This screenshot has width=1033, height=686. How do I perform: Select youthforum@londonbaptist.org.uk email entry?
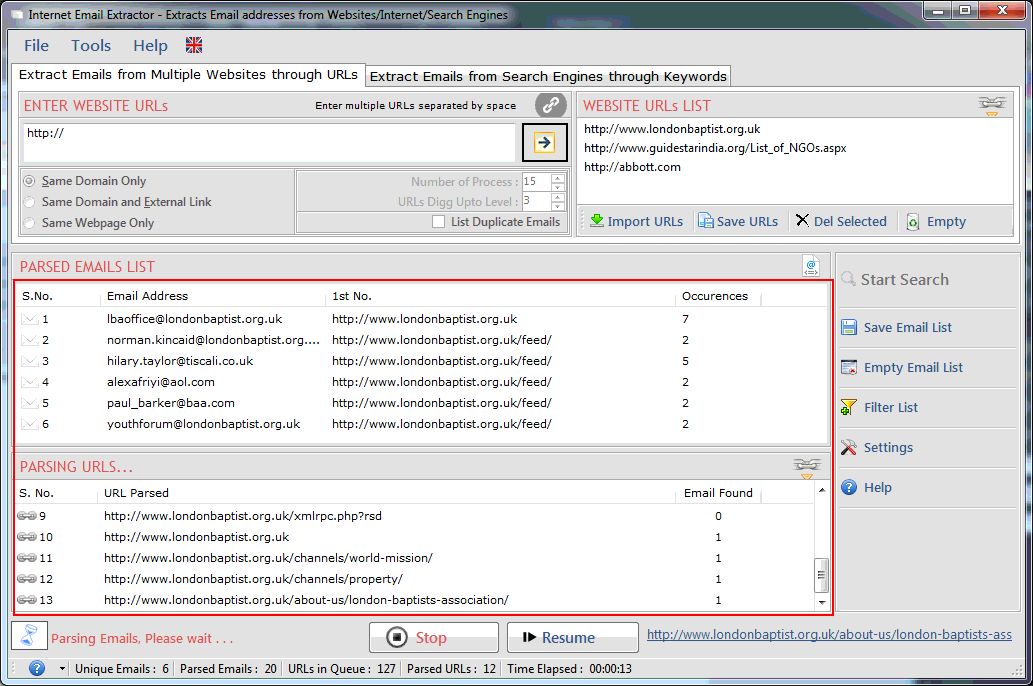[204, 424]
